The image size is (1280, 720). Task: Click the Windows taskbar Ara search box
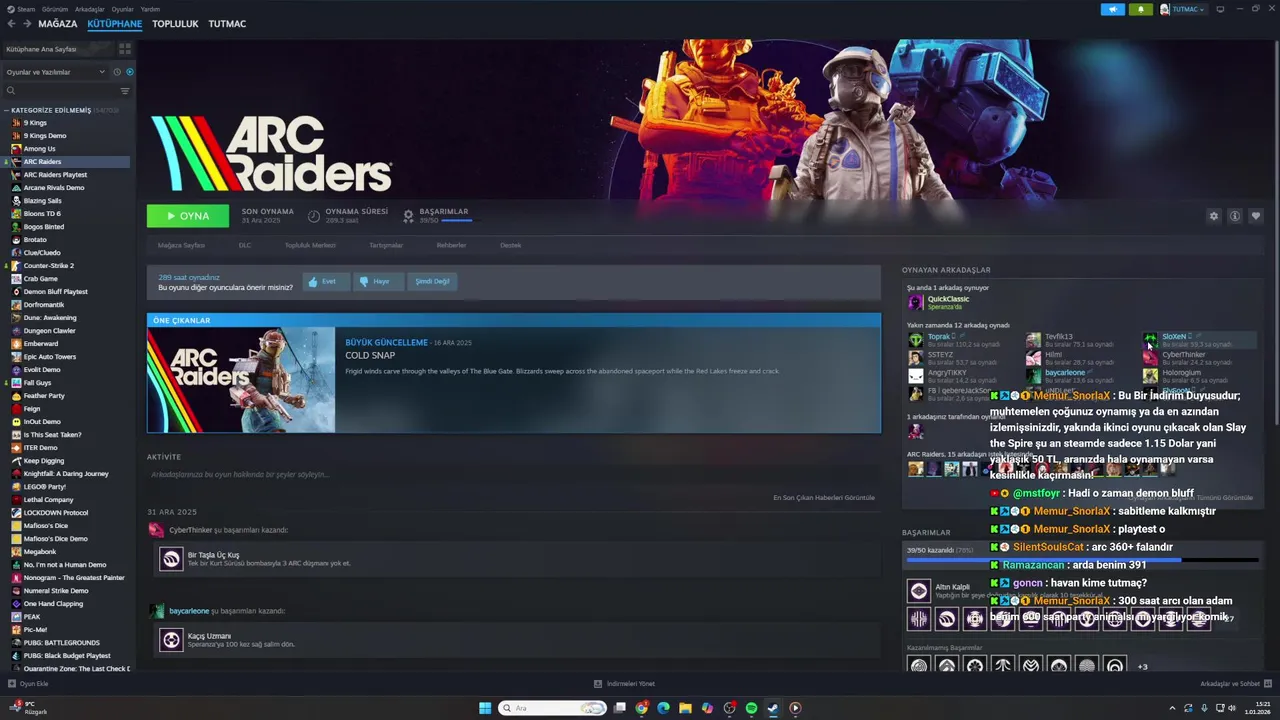(x=553, y=708)
